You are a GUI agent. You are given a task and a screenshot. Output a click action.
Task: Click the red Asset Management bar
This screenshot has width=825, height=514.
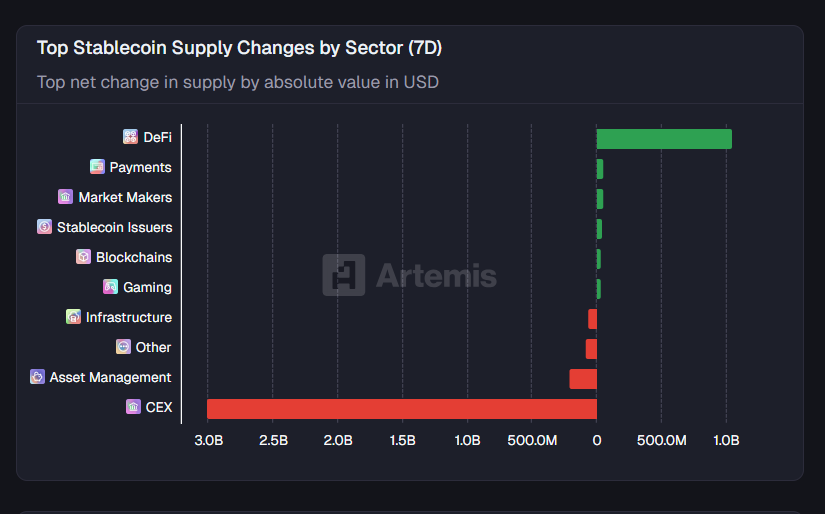pos(583,379)
